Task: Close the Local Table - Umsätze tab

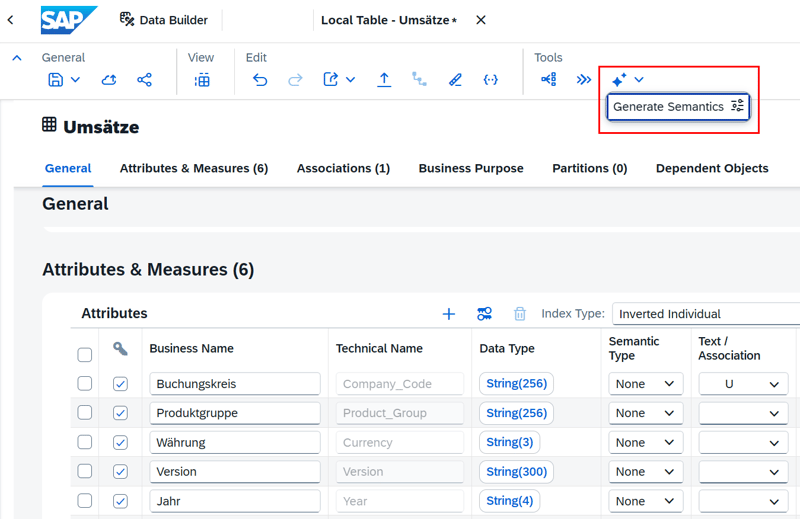Action: coord(481,20)
